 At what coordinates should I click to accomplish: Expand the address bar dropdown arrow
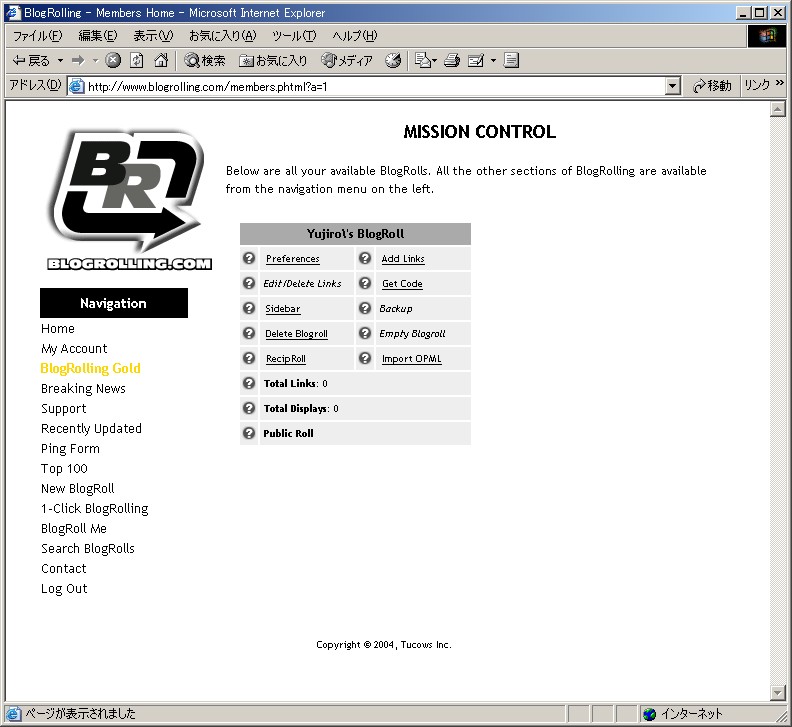(x=672, y=86)
